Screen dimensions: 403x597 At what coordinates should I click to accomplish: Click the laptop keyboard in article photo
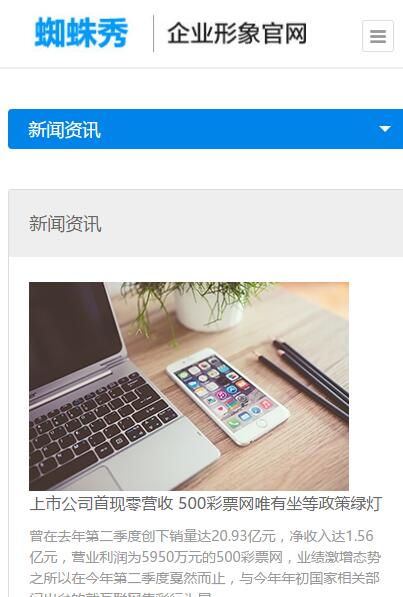pos(103,421)
